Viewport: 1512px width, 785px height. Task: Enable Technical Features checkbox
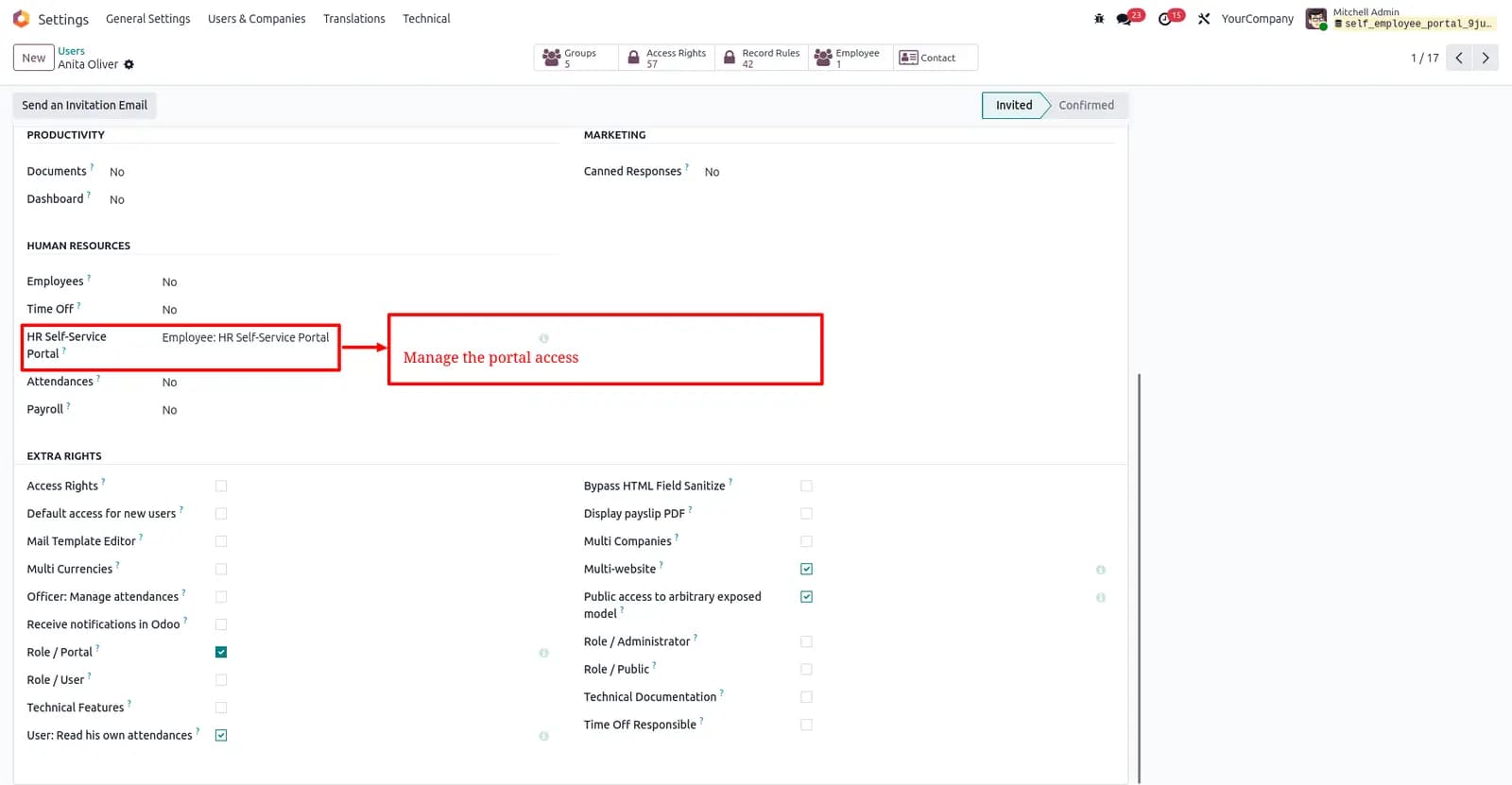221,708
